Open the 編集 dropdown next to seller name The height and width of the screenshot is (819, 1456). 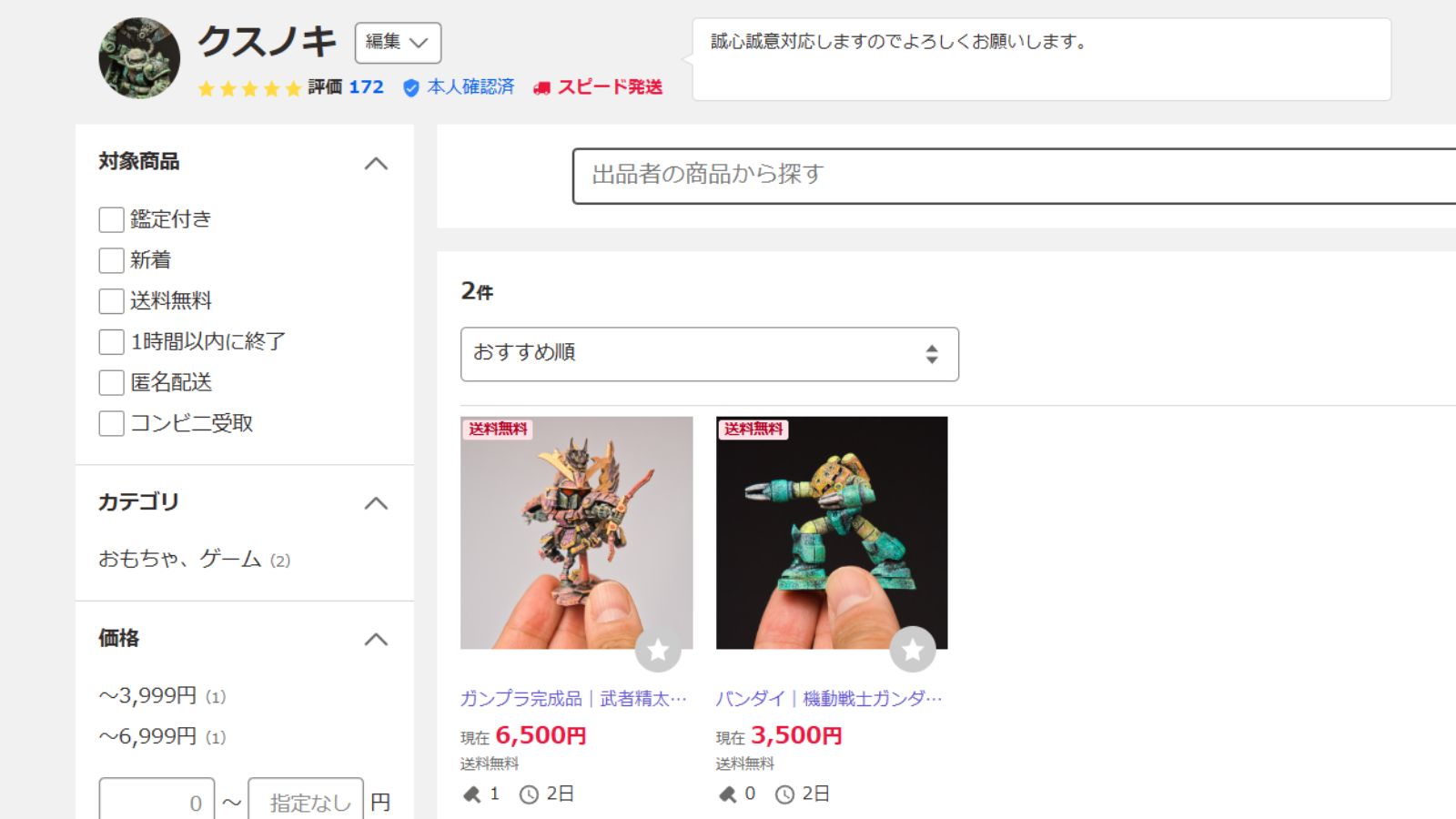pyautogui.click(x=398, y=43)
